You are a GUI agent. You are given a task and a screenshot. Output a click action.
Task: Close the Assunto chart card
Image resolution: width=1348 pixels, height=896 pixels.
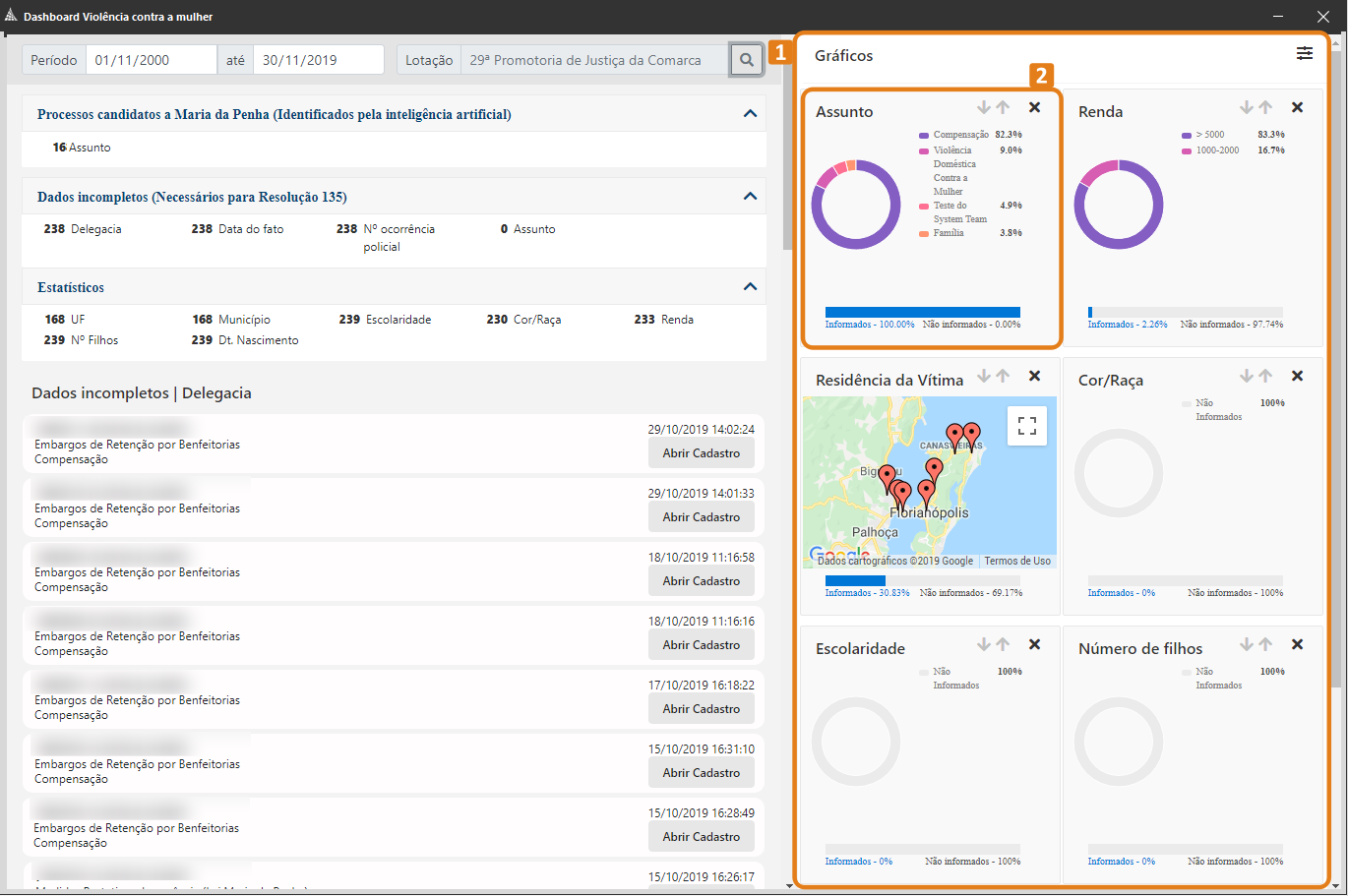click(x=1034, y=107)
